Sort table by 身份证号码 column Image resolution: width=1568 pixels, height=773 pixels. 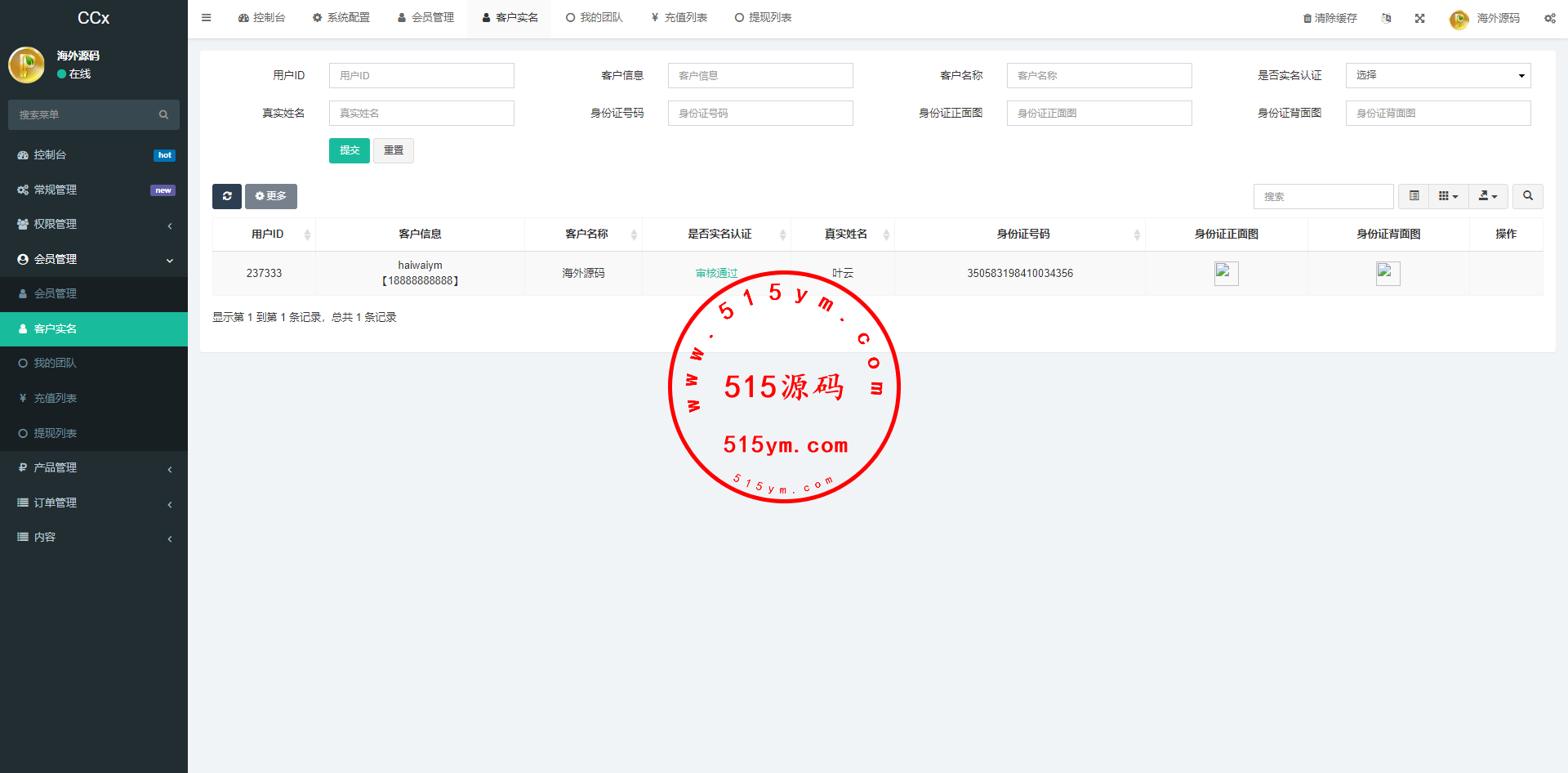click(x=1022, y=235)
